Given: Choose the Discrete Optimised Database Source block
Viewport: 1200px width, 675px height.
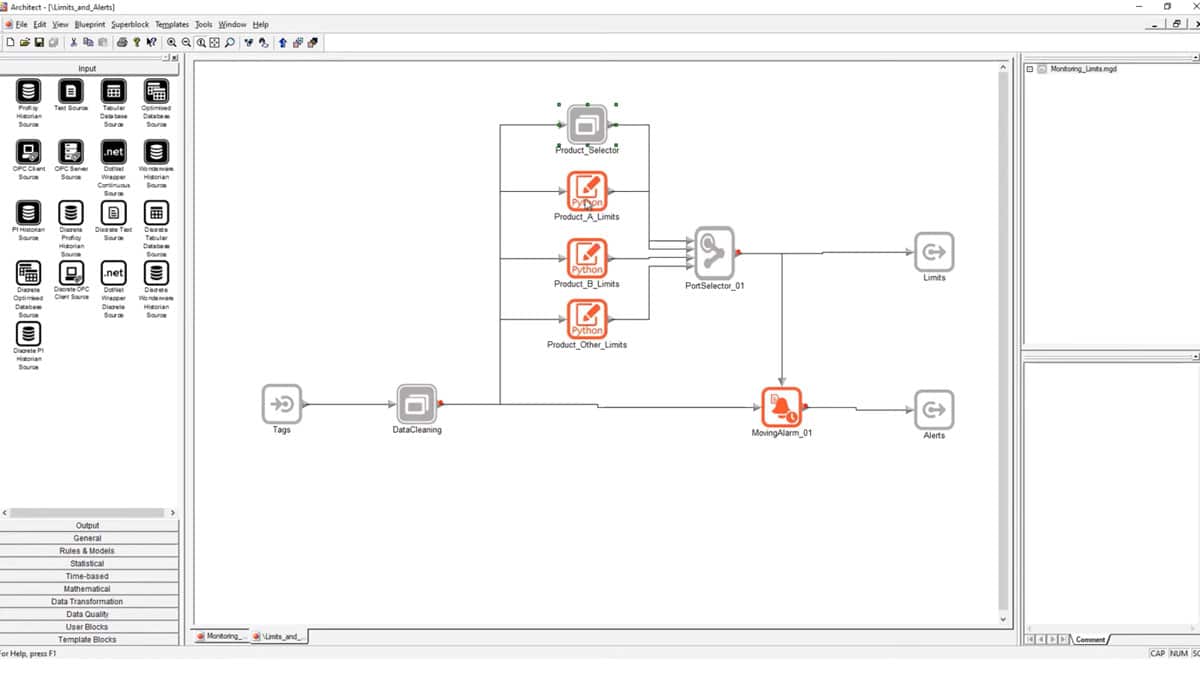Looking at the screenshot, I should [x=28, y=272].
